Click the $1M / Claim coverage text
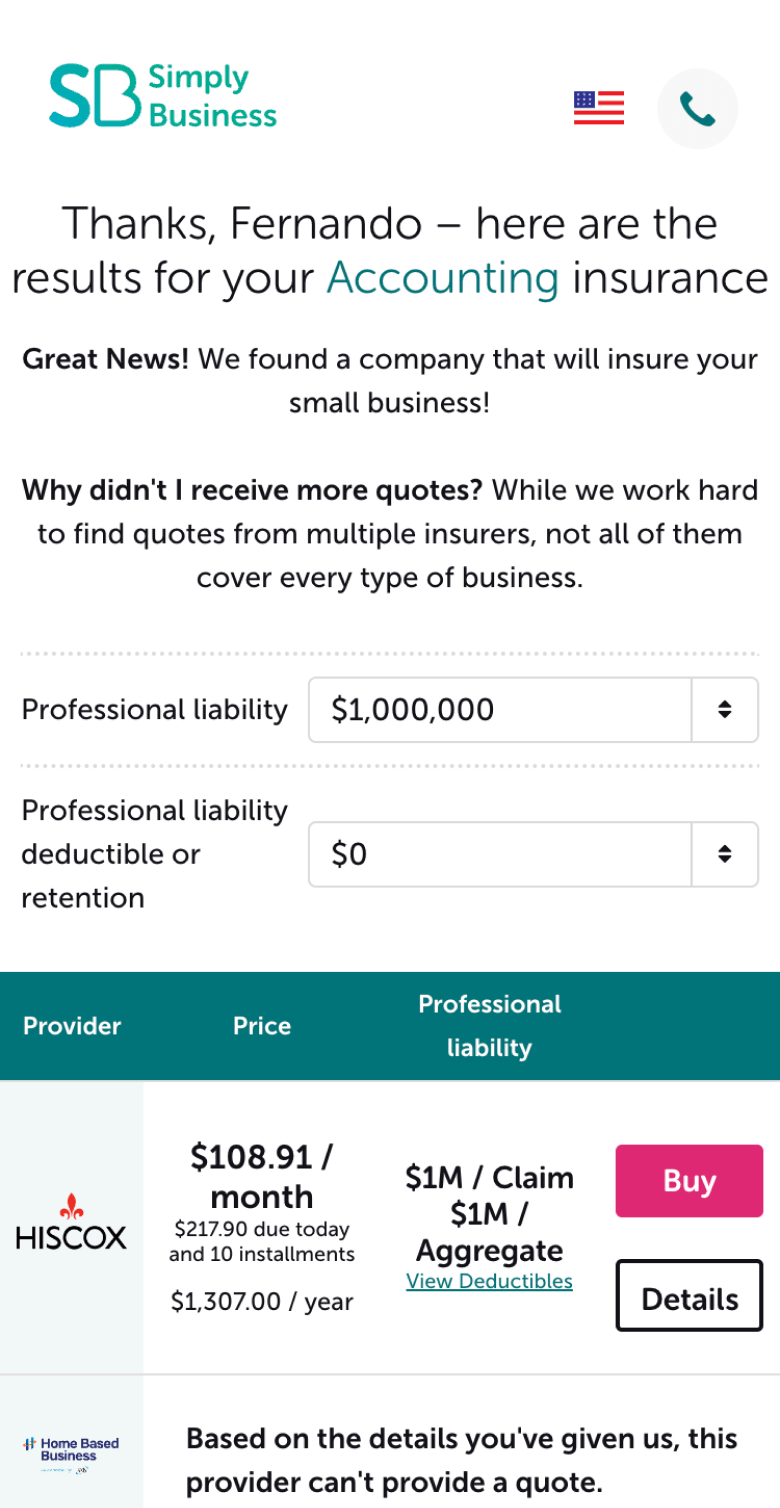This screenshot has width=780, height=1508. (489, 1178)
